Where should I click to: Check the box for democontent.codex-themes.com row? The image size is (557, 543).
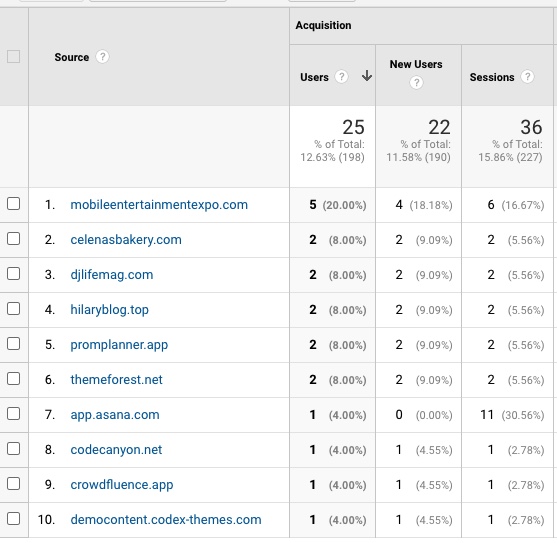(x=13, y=519)
